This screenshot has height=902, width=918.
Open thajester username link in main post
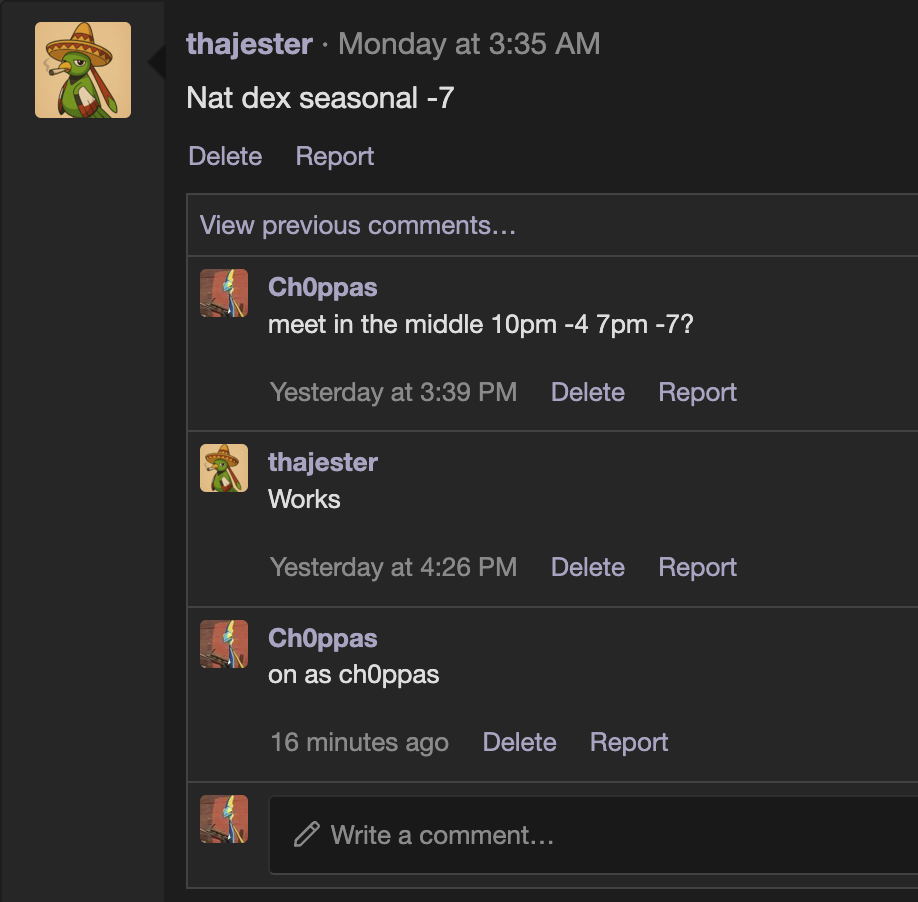pos(249,44)
